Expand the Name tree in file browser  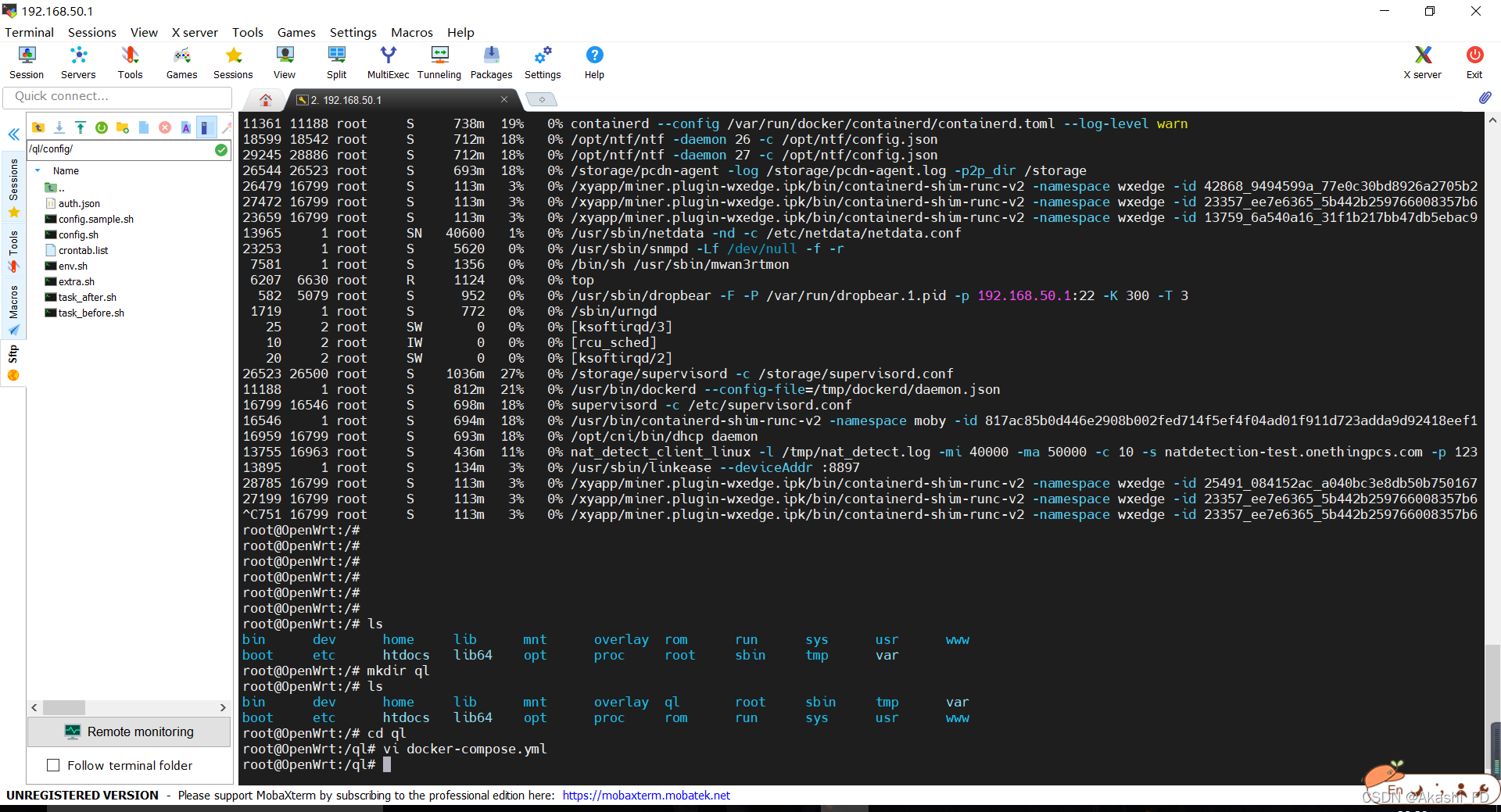point(37,170)
